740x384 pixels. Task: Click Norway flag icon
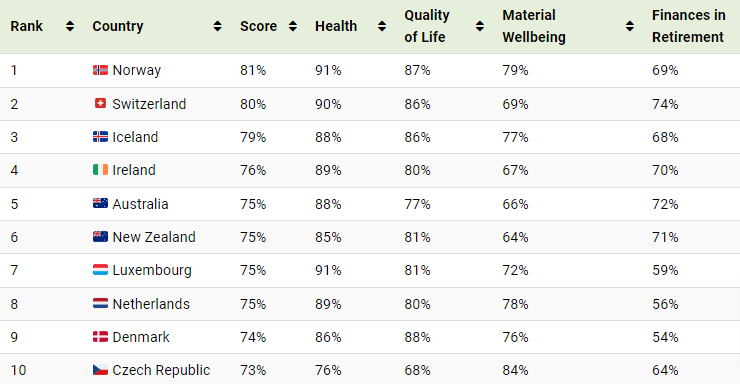tap(100, 70)
